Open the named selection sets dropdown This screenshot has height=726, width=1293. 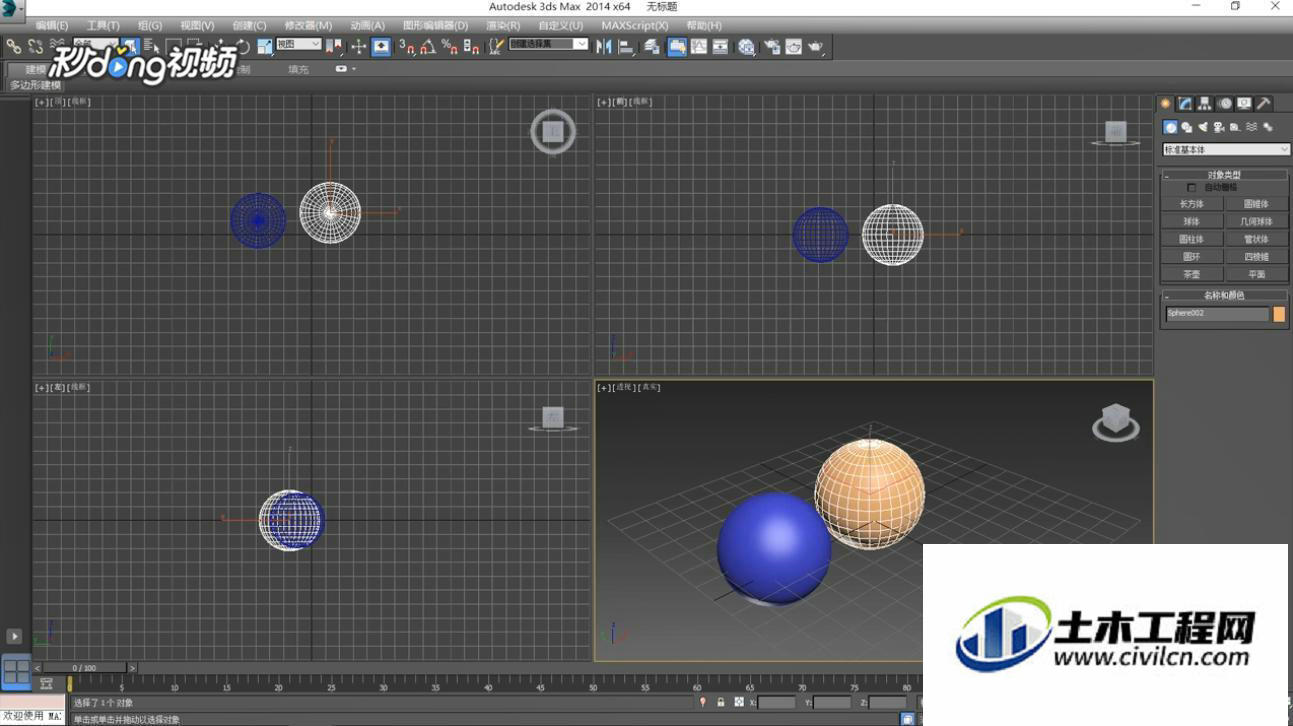(548, 44)
